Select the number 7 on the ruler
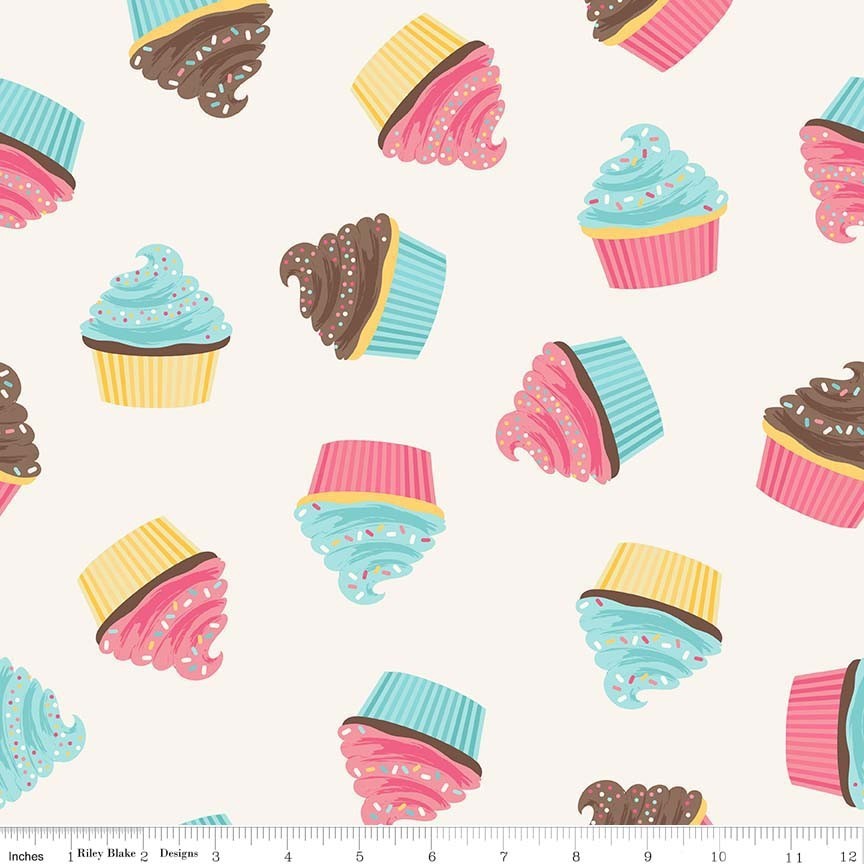 [x=504, y=856]
